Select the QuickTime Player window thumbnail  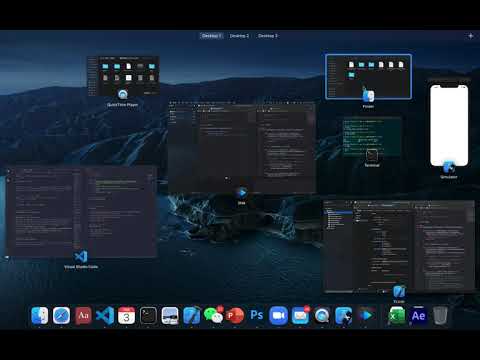coord(123,76)
